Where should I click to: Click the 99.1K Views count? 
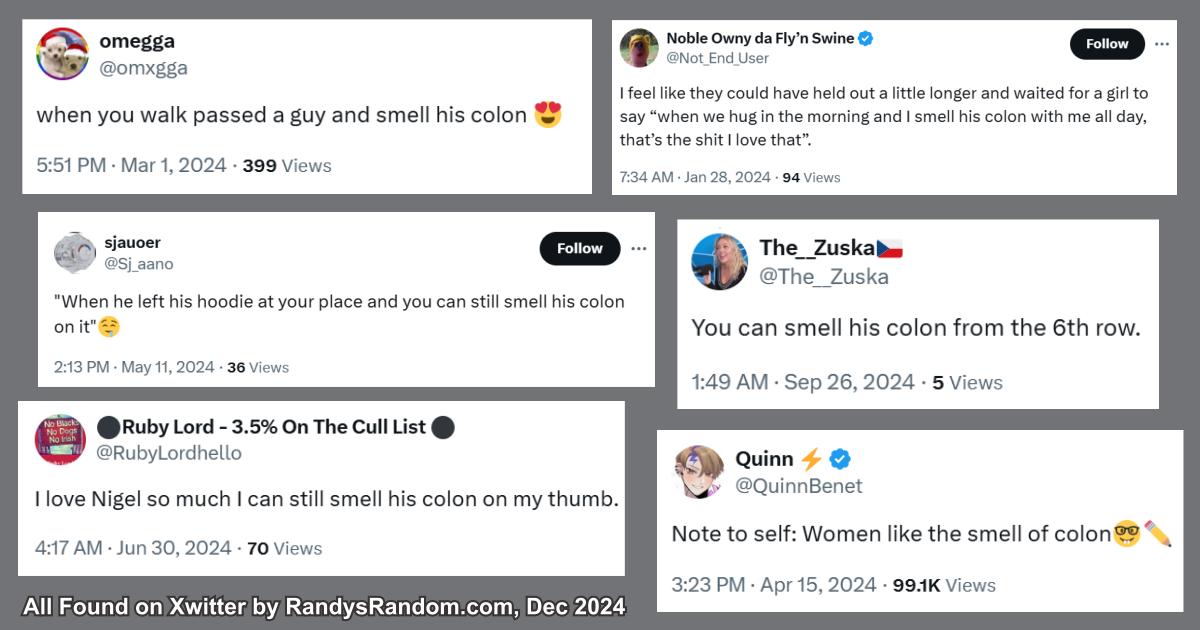944,585
